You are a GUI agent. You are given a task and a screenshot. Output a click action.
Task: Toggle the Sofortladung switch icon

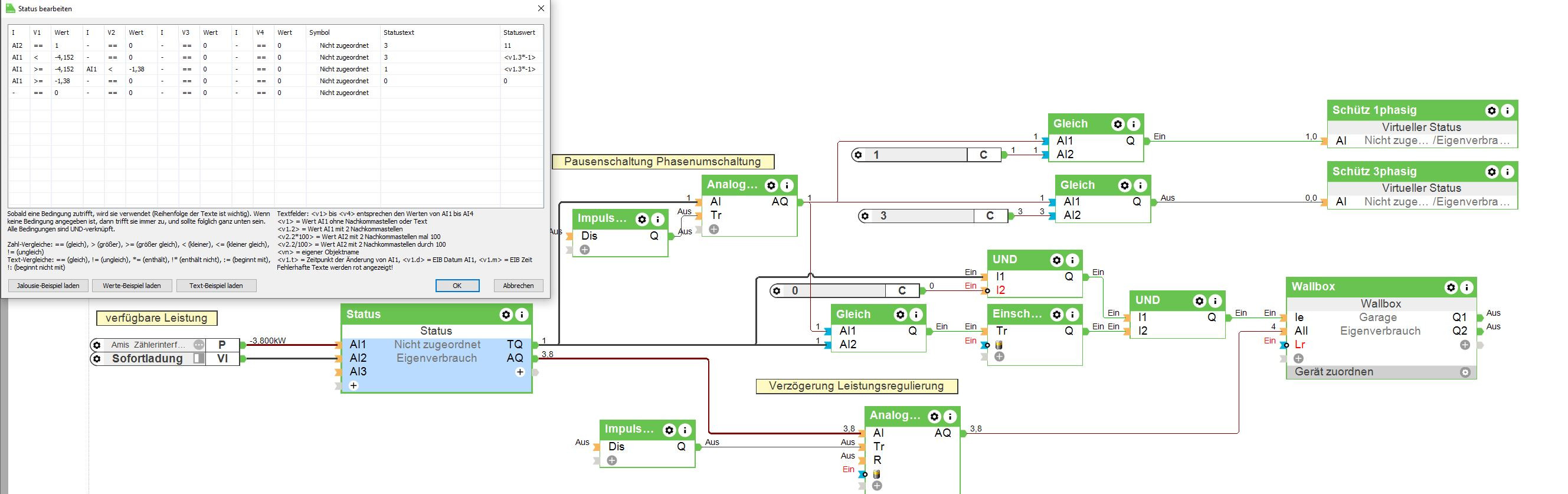pos(198,359)
